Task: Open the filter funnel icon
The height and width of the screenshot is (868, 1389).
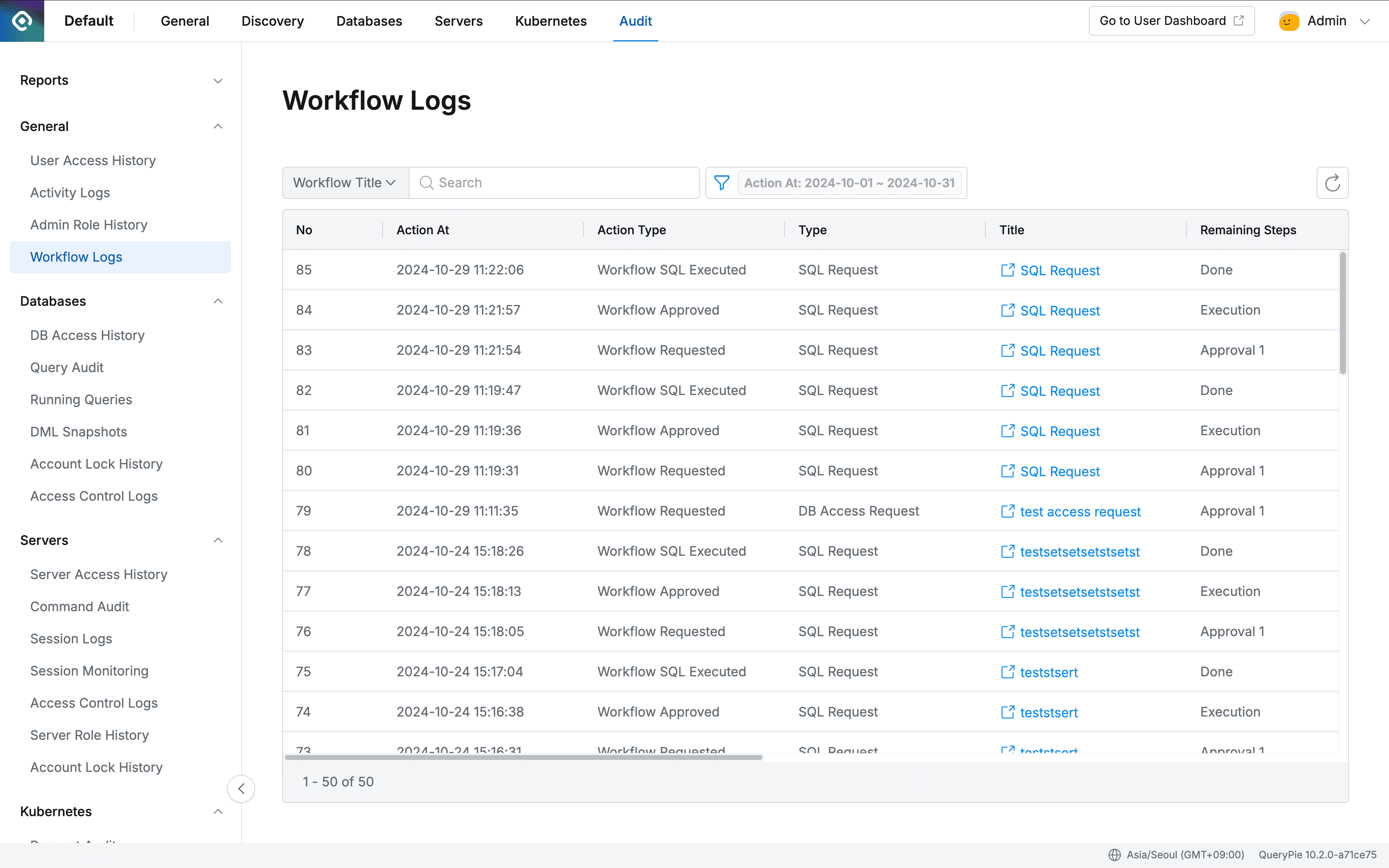Action: pos(721,182)
